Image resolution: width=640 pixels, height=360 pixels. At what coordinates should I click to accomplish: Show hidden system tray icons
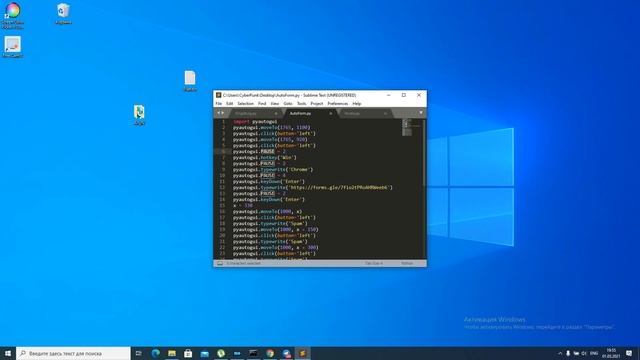tap(560, 353)
